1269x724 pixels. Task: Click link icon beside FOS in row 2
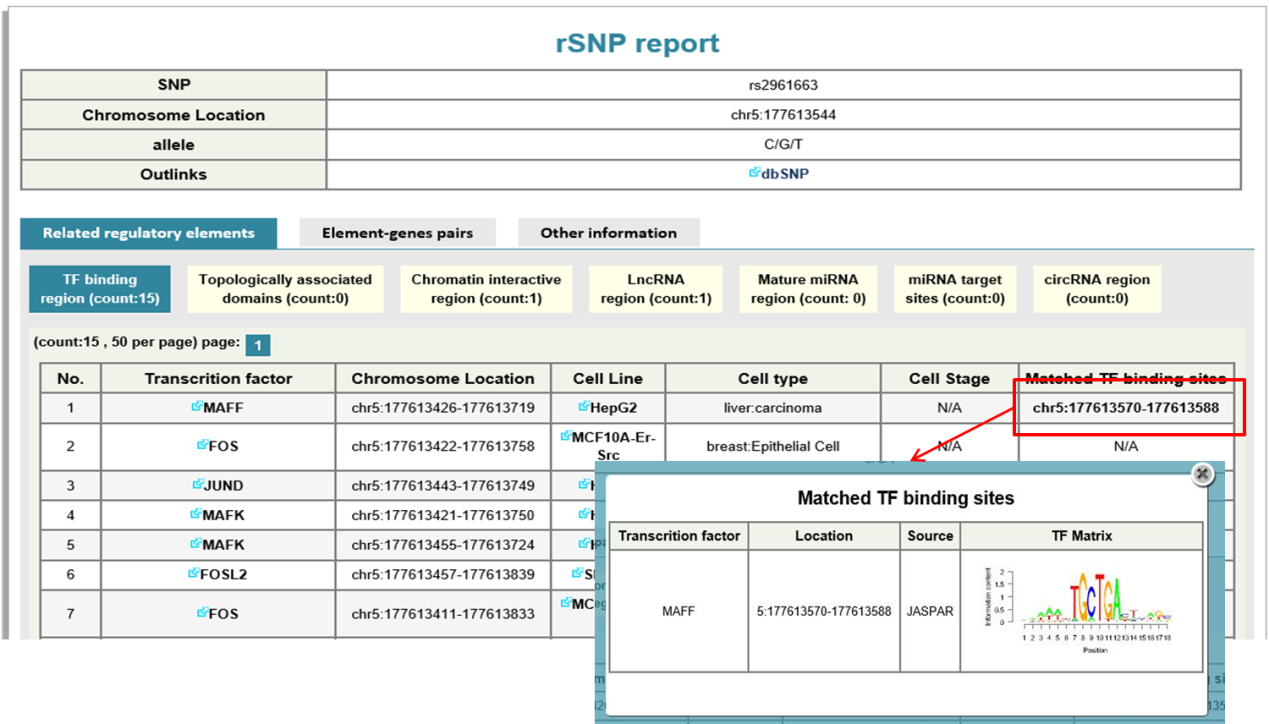tap(202, 446)
